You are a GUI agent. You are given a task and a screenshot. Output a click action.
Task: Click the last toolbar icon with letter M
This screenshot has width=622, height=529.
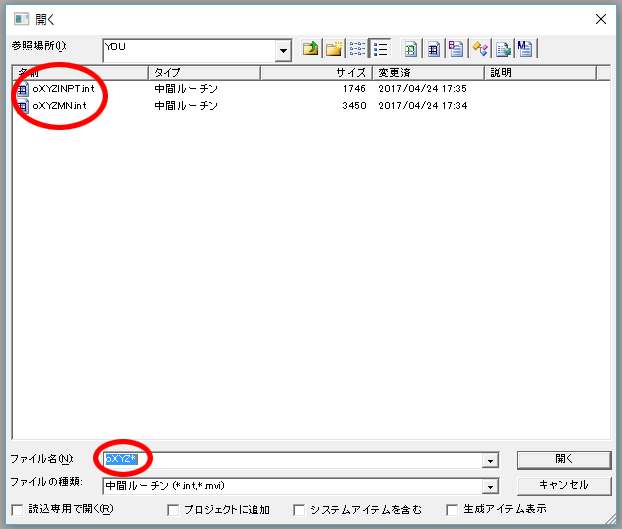(525, 49)
